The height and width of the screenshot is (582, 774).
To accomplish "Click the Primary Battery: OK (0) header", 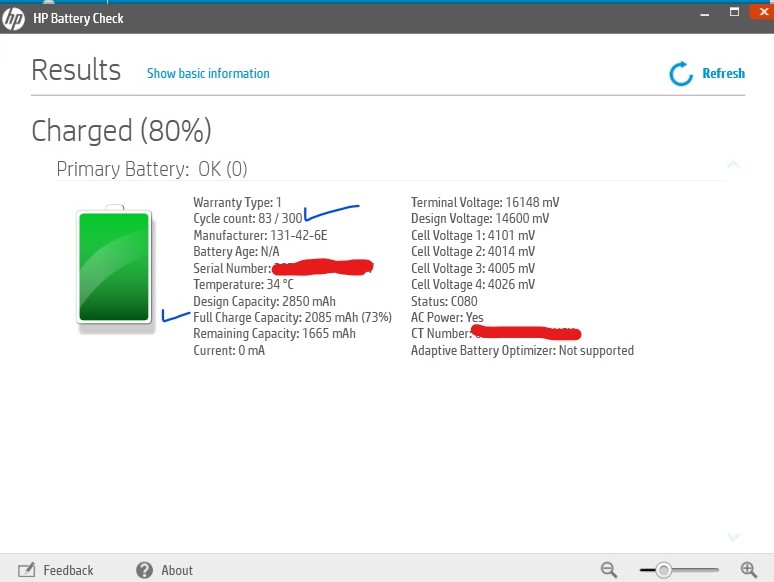I will [x=152, y=169].
